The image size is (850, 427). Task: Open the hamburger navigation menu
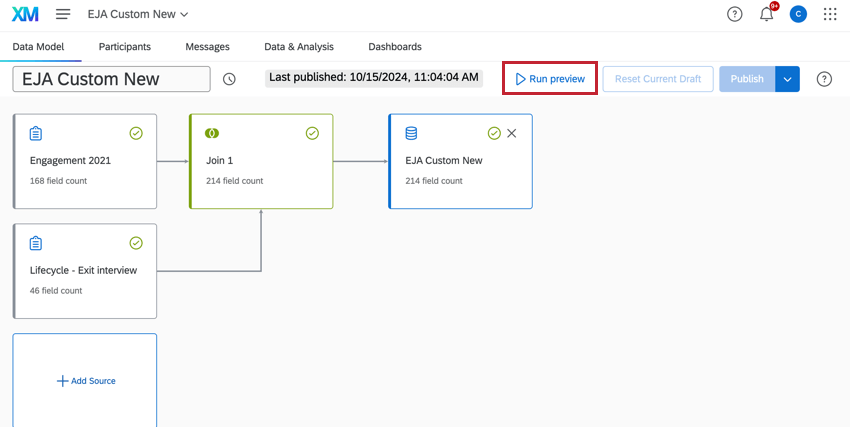[x=63, y=14]
